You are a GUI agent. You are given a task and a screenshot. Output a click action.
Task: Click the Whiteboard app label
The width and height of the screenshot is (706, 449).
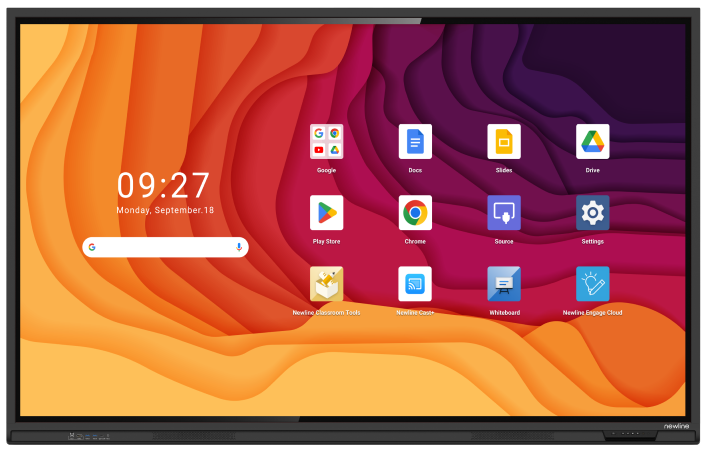click(x=504, y=313)
